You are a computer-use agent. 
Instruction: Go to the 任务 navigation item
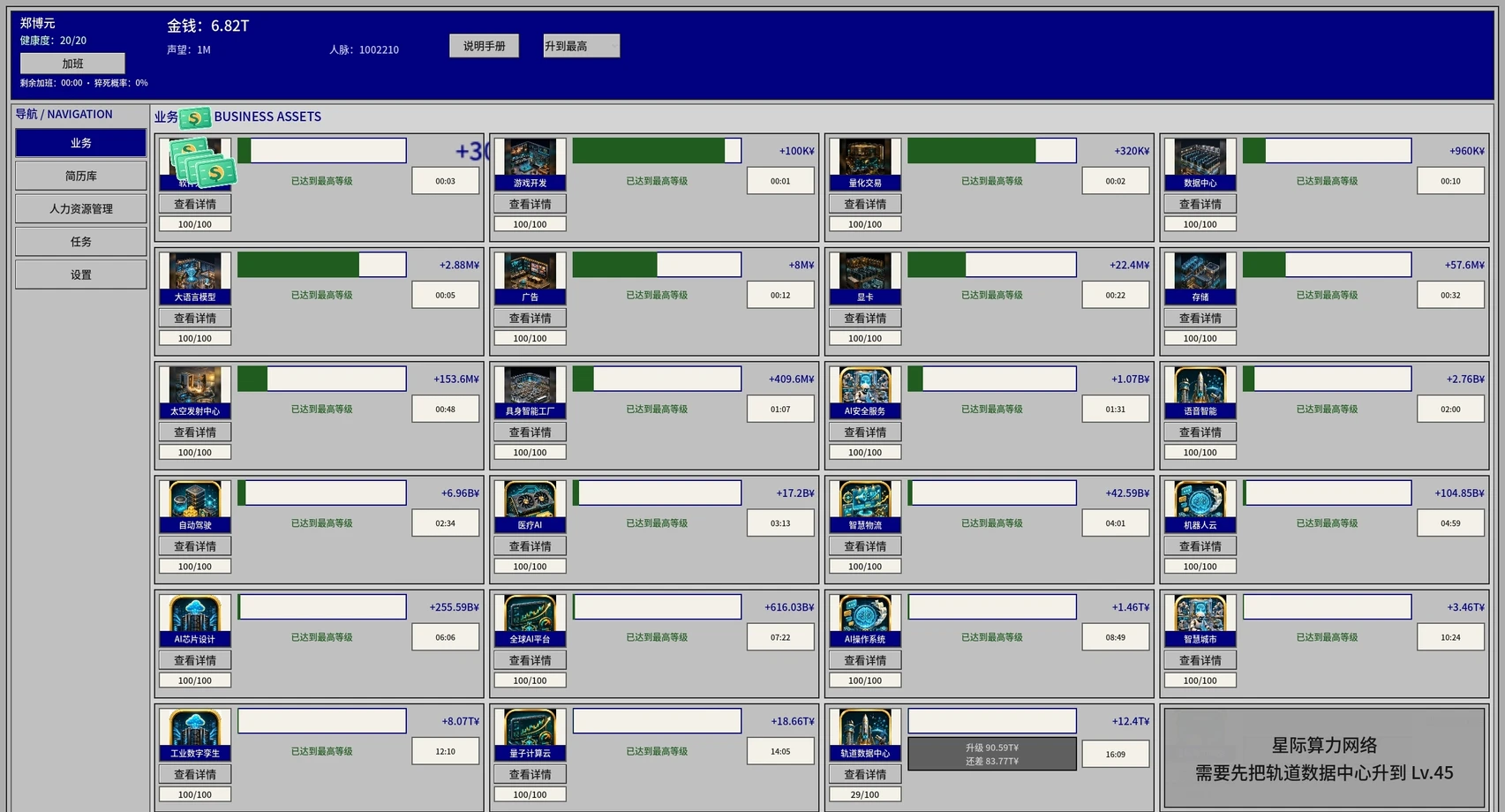click(x=81, y=241)
